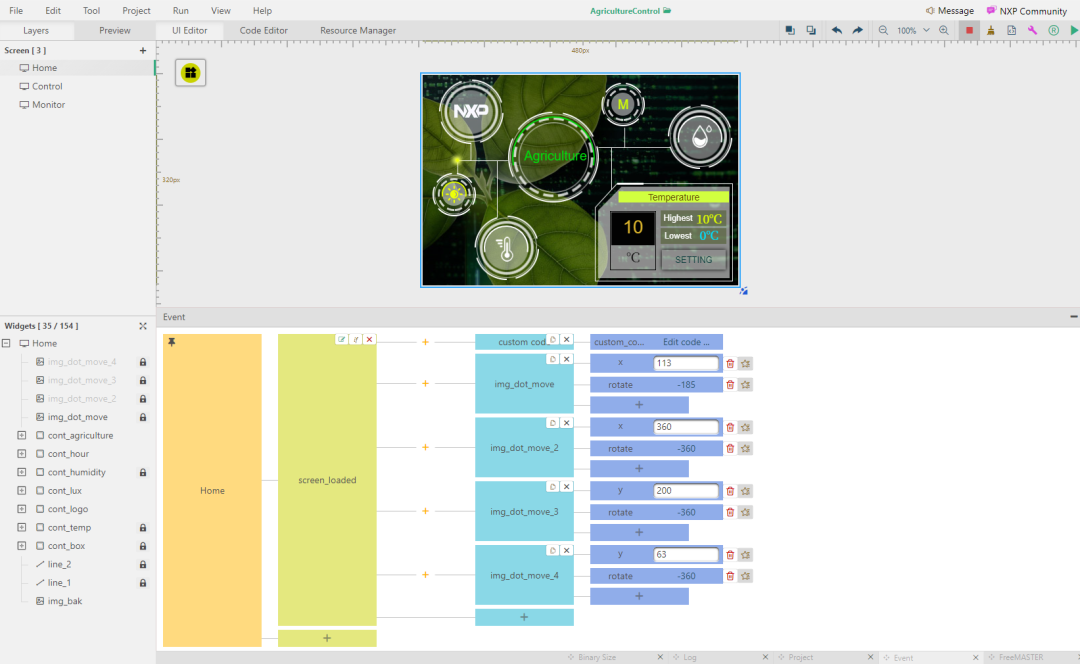Click Edit code button for custom code
This screenshot has height=664, width=1080.
point(686,342)
